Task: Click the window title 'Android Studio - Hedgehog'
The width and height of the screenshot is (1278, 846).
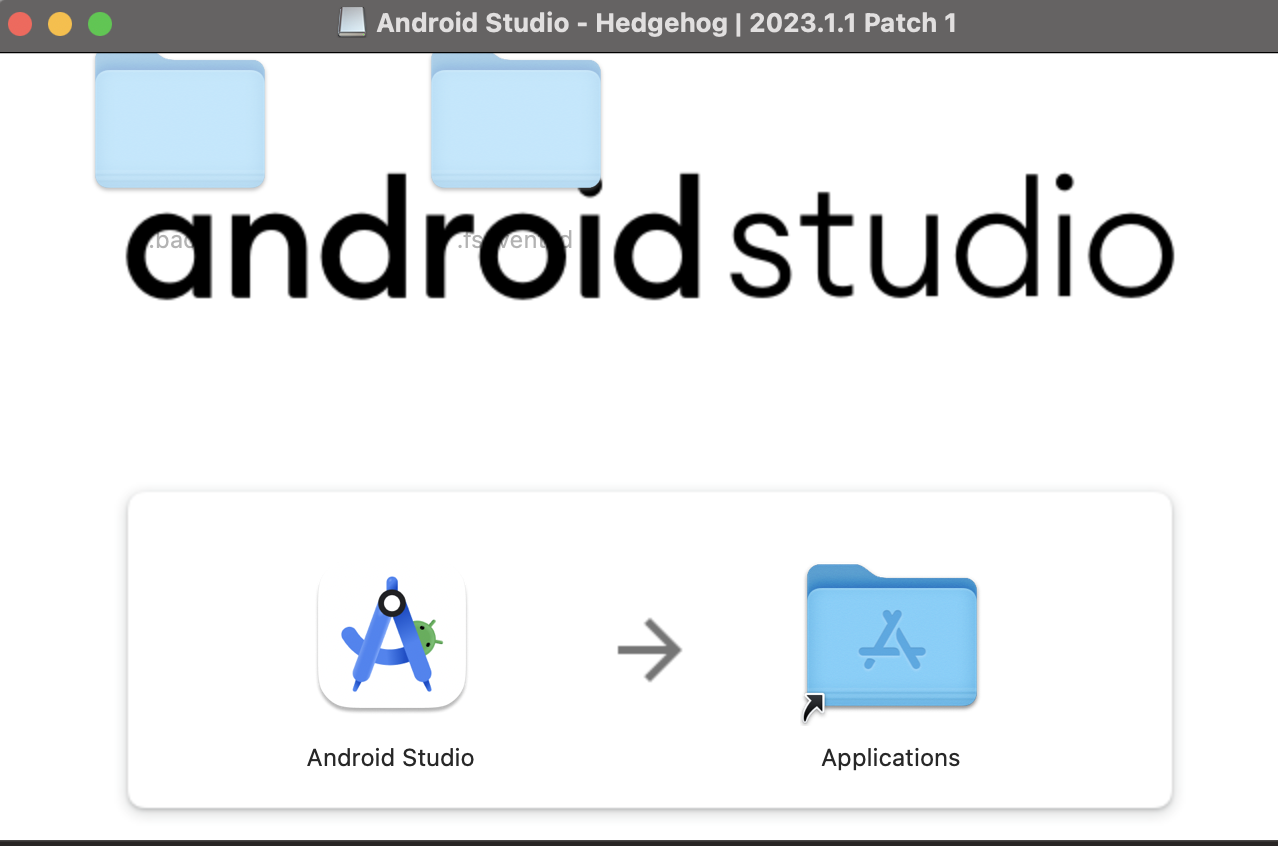Action: (667, 23)
